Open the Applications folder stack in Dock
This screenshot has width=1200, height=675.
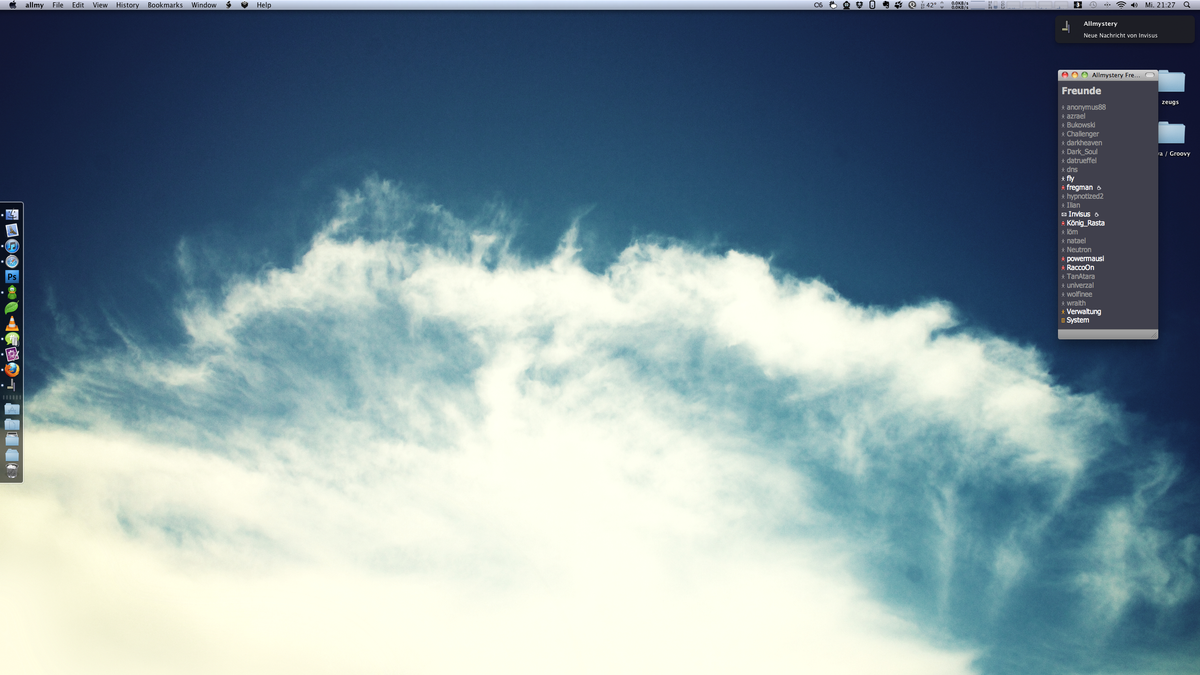point(12,409)
